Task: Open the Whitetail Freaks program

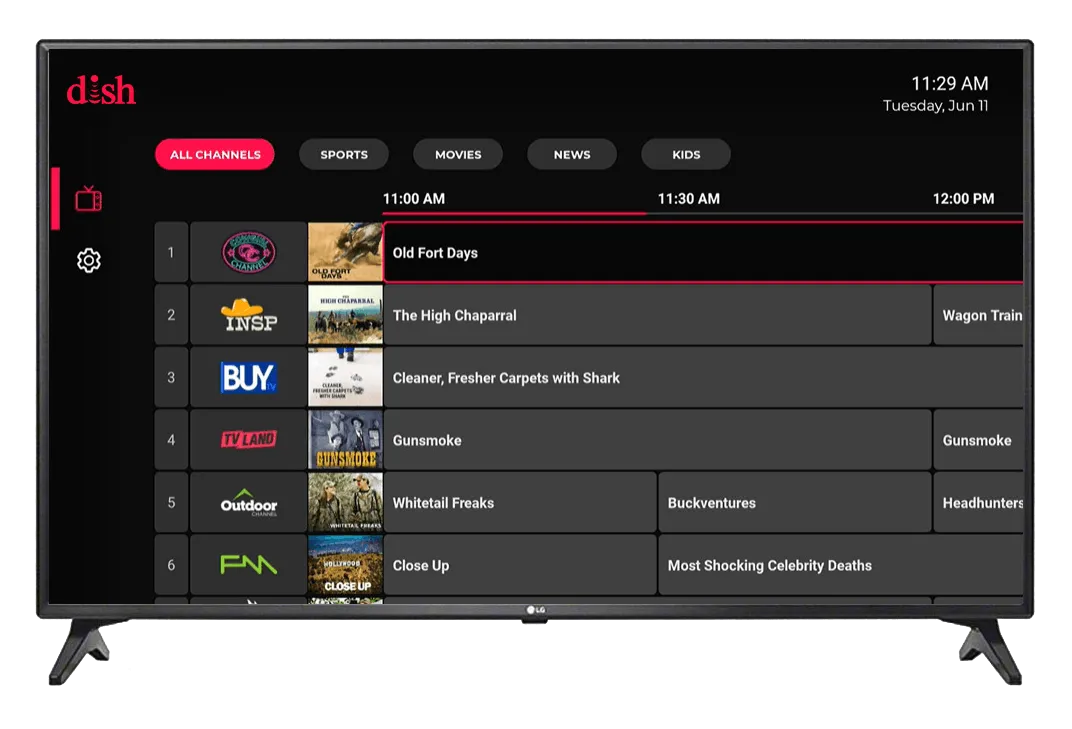Action: point(520,503)
